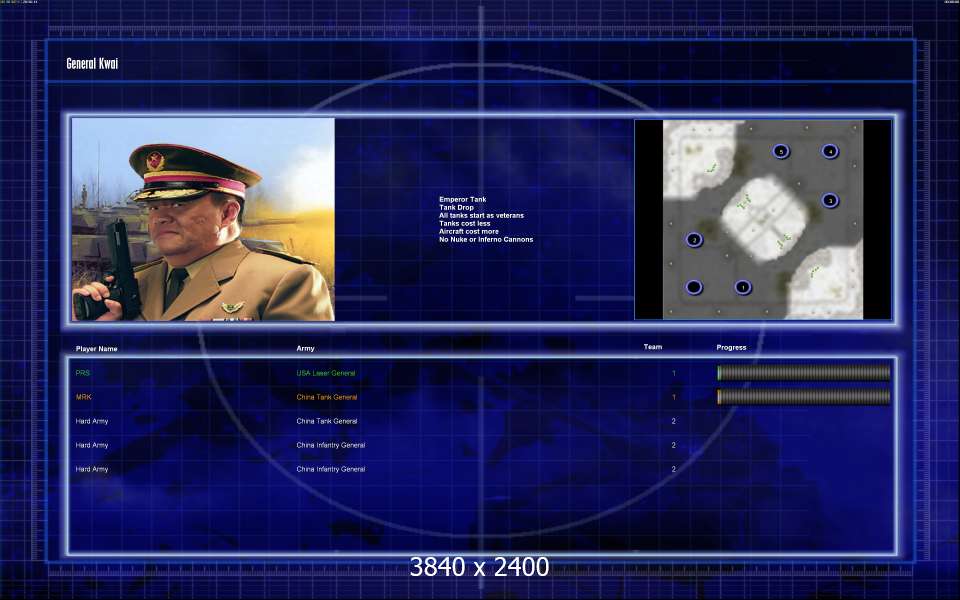Click the 'Aircraft cost more' line

pos(468,231)
